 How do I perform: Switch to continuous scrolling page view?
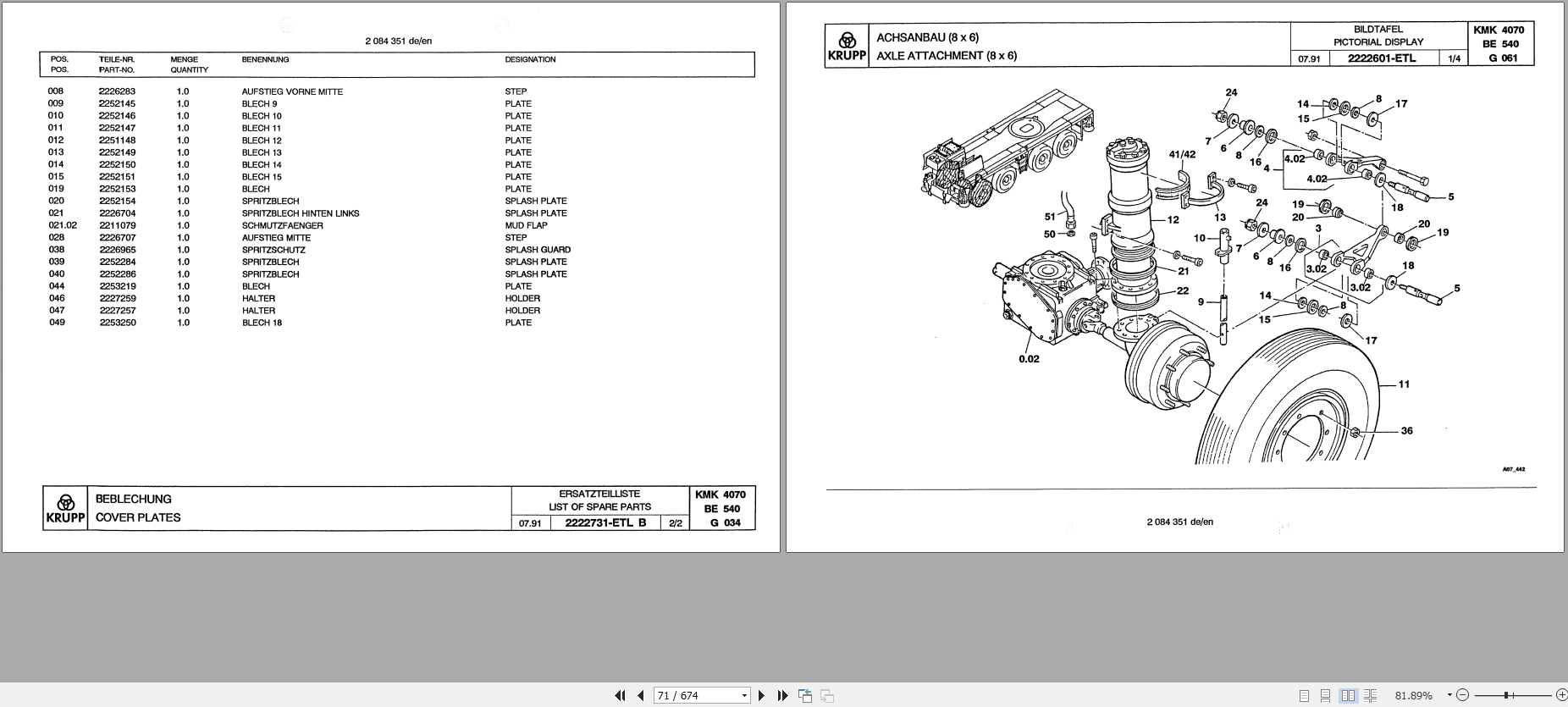1326,695
